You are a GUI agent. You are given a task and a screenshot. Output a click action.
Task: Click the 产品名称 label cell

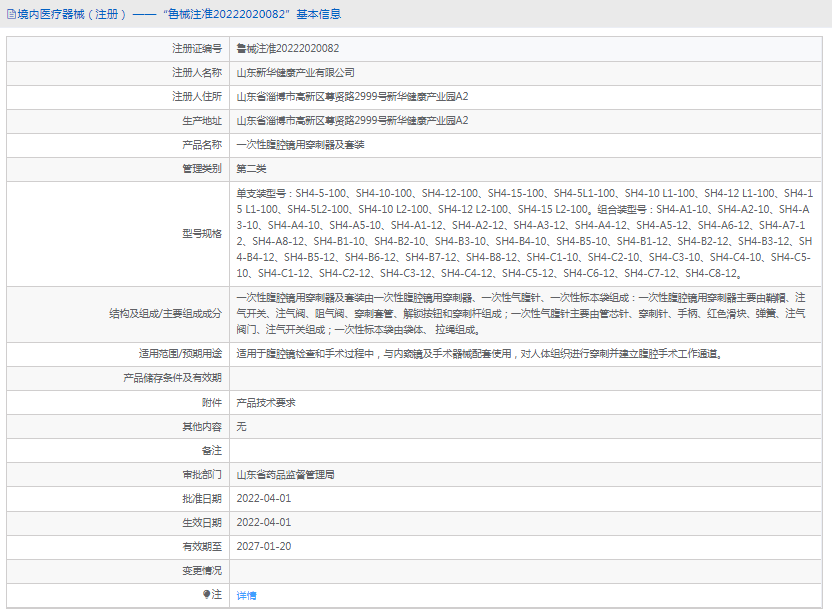pos(118,145)
